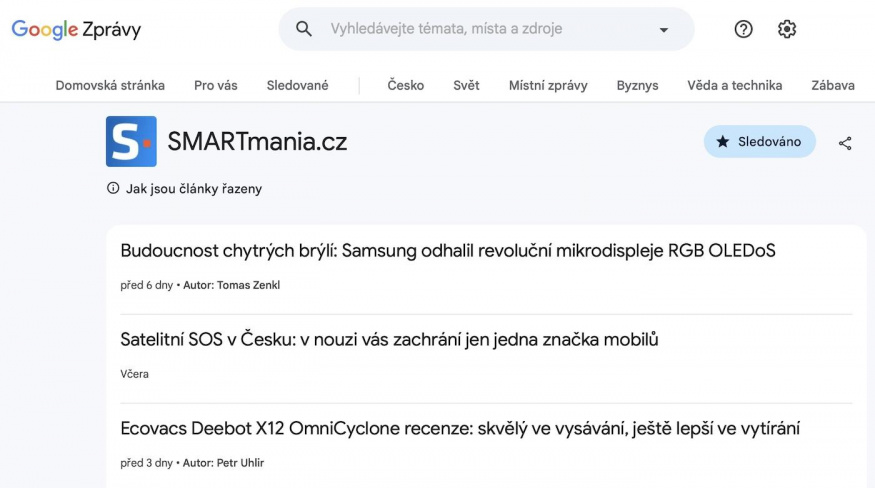Select the Svět section tab
The width and height of the screenshot is (875, 488).
point(466,85)
